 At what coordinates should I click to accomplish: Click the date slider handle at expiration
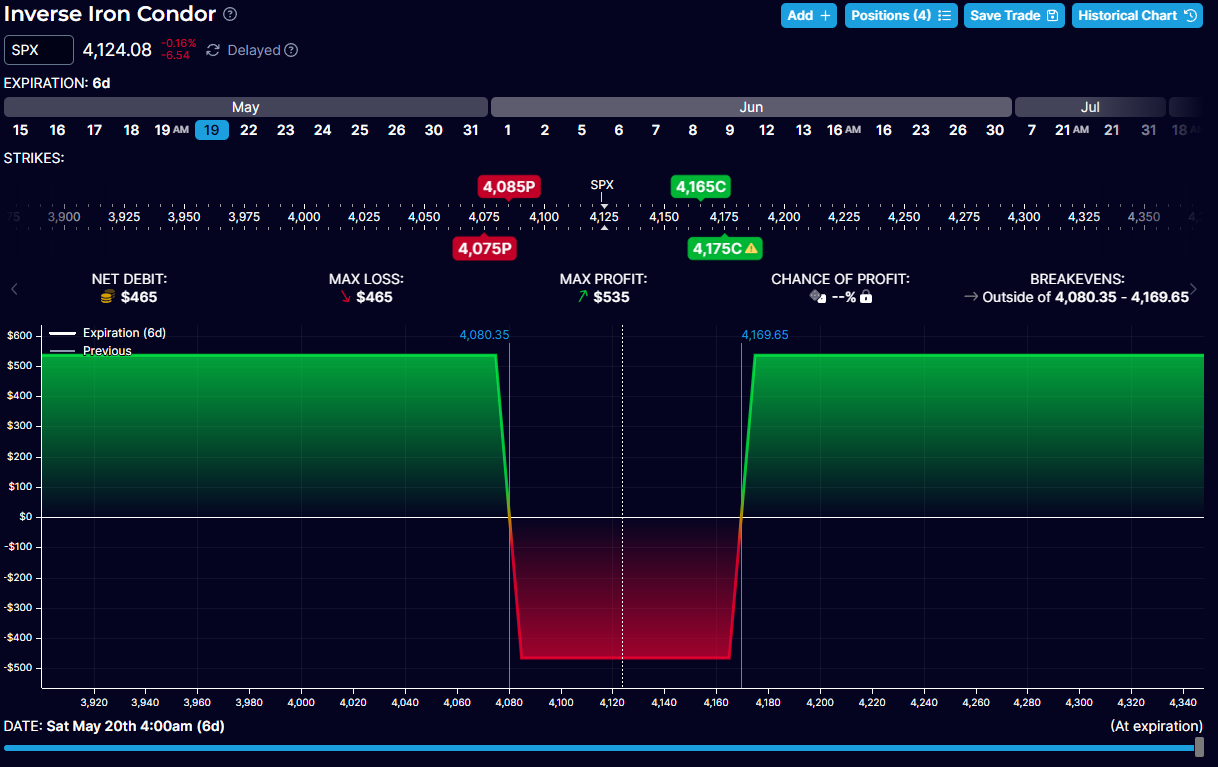coord(1199,747)
